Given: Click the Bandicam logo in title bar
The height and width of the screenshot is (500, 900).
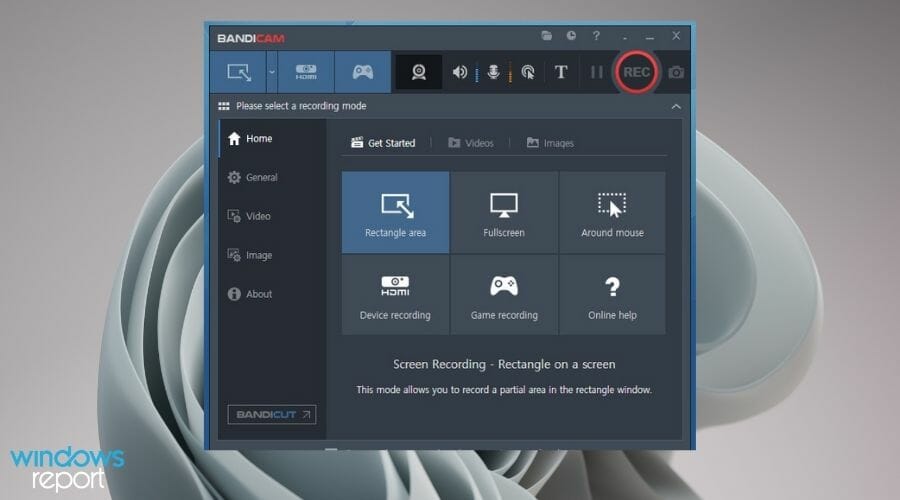Looking at the screenshot, I should 251,38.
